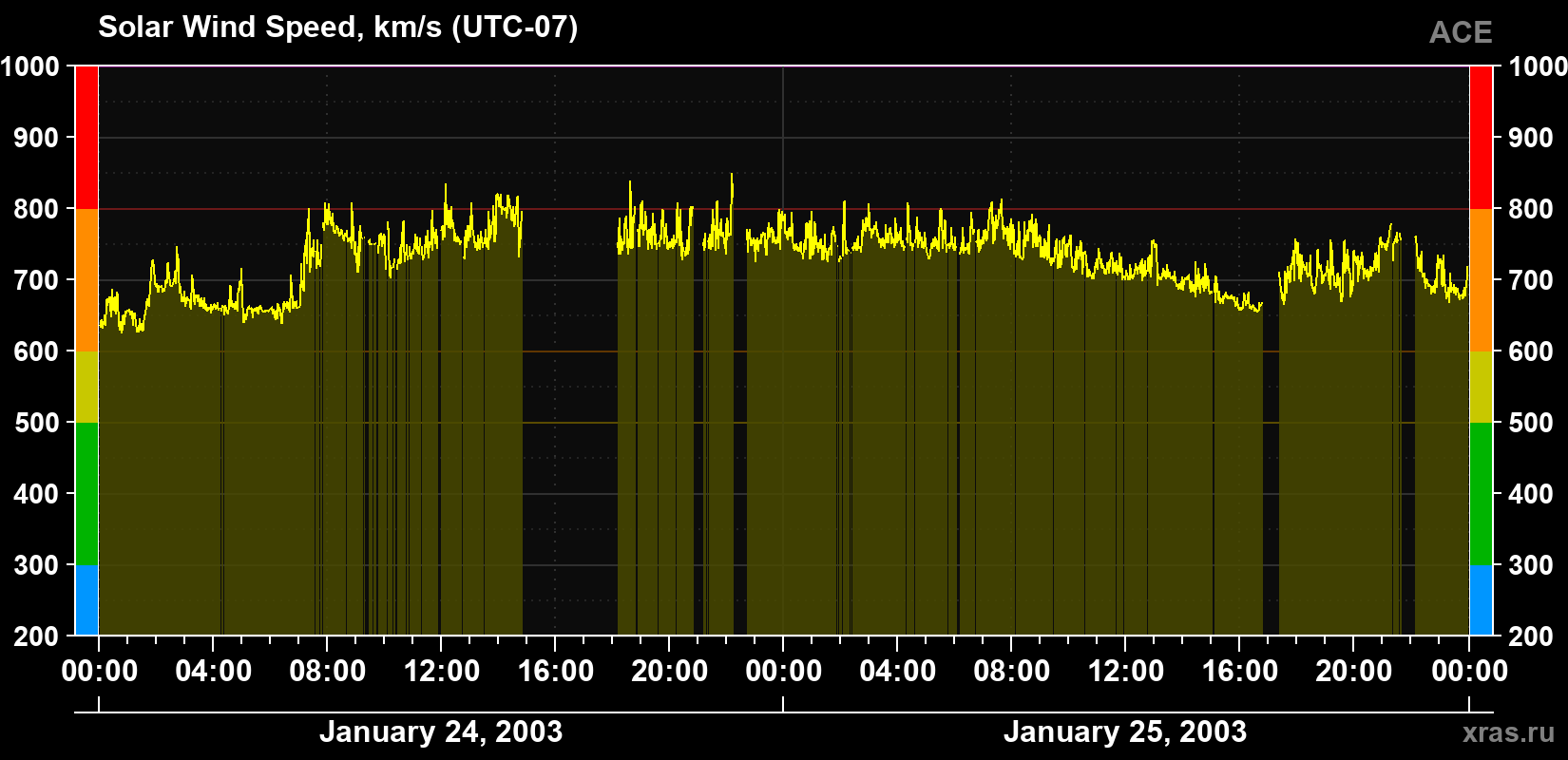Click the 16:00 label under January 24

[556, 672]
